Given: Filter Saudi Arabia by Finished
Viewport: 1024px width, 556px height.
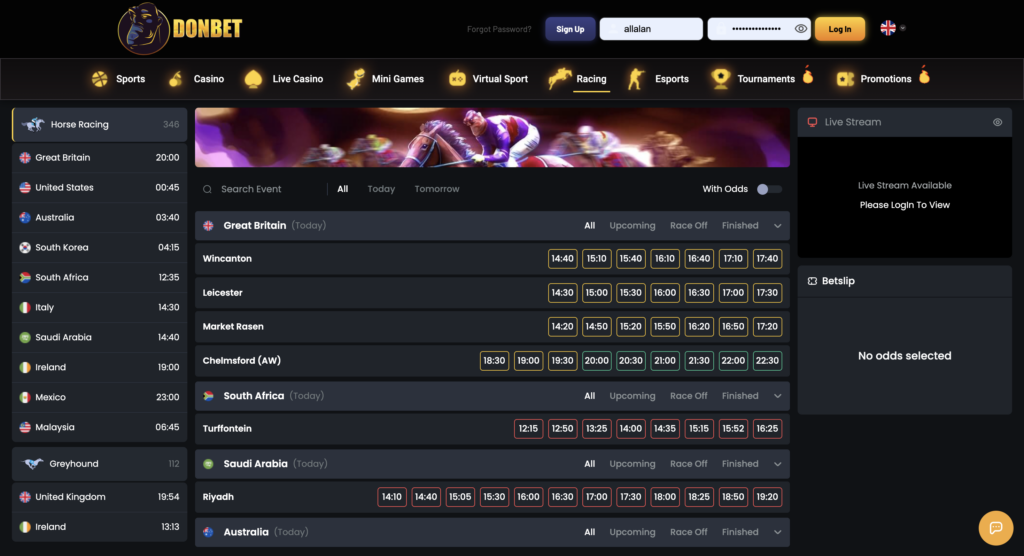Looking at the screenshot, I should 740,464.
